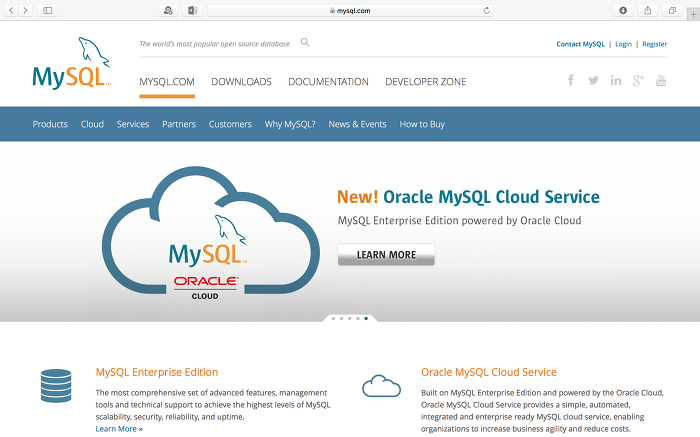Image resolution: width=700 pixels, height=437 pixels.
Task: Visit MySQL YouTube channel
Action: click(661, 80)
